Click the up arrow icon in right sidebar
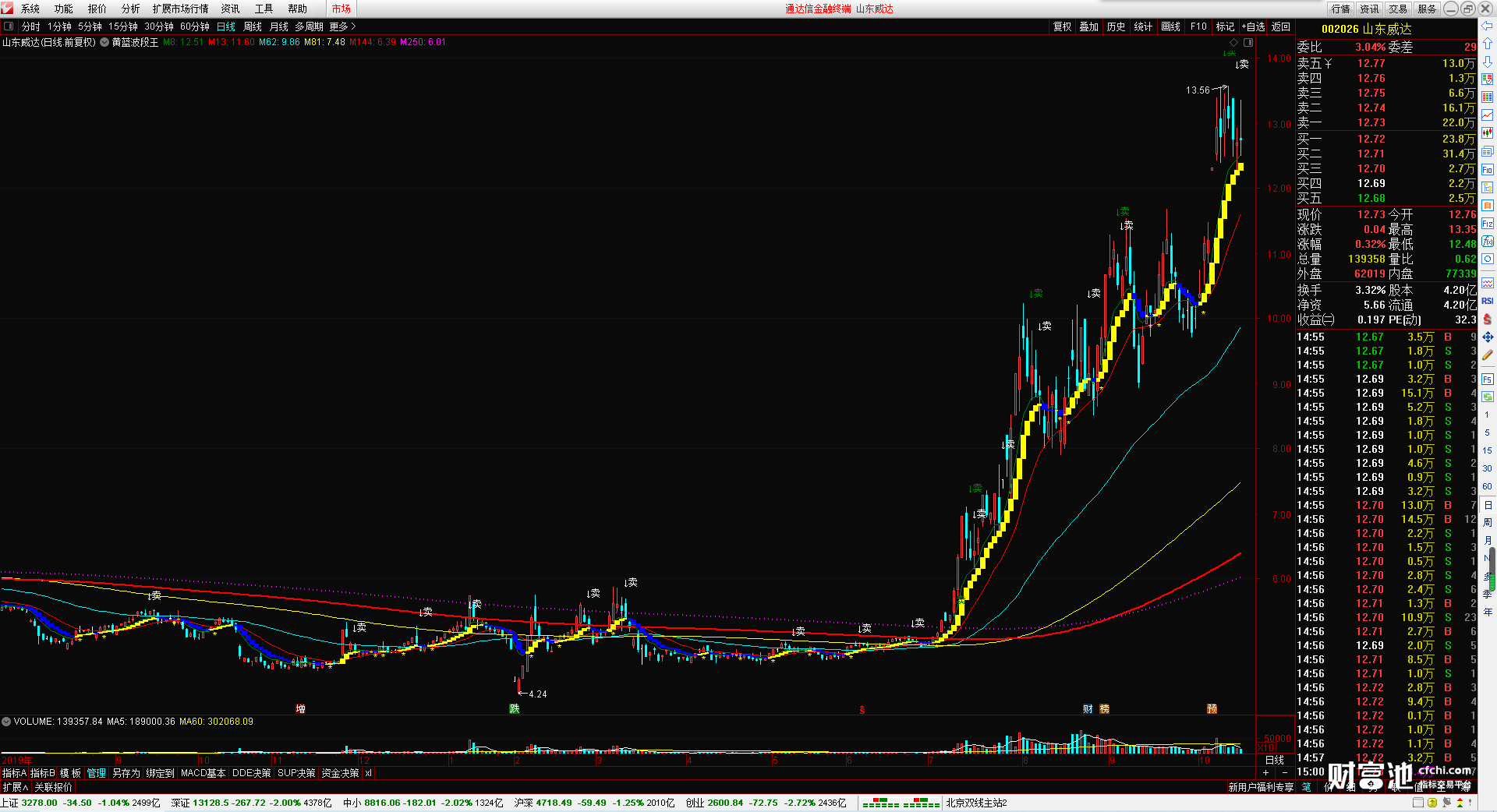This screenshot has height=812, width=1497. [x=1488, y=44]
